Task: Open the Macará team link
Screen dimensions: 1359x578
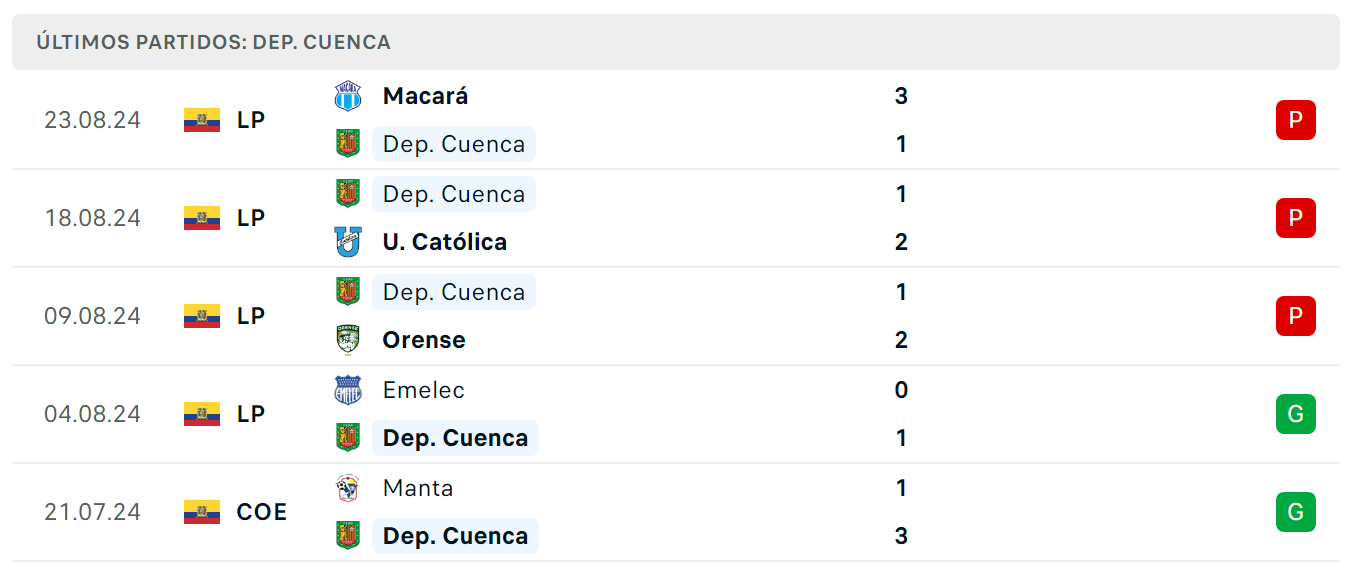Action: click(x=425, y=96)
